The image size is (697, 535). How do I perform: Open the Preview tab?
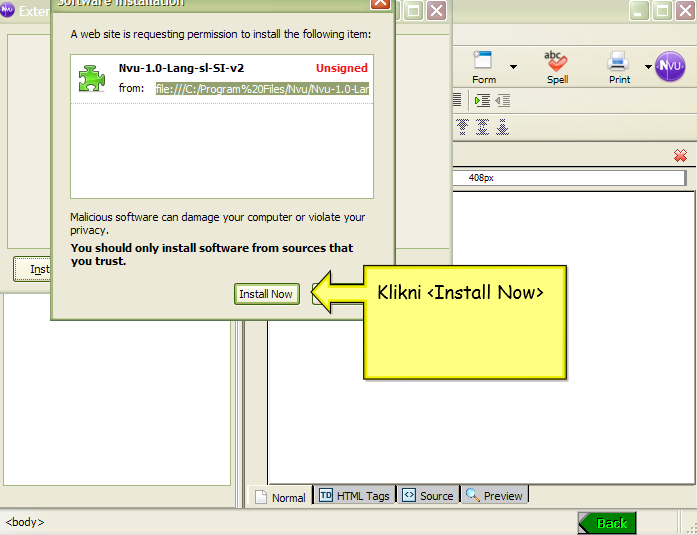point(494,495)
